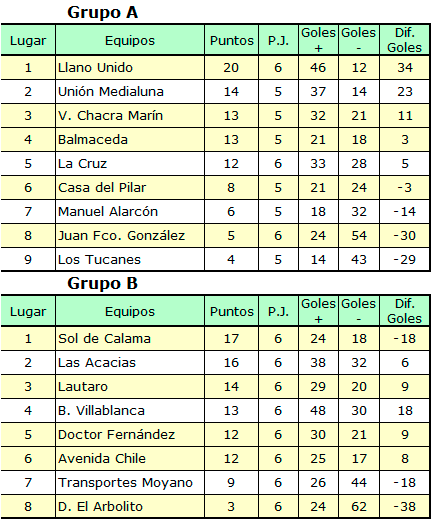Click Casa del Pilar team name
This screenshot has width=431, height=519.
coord(102,188)
